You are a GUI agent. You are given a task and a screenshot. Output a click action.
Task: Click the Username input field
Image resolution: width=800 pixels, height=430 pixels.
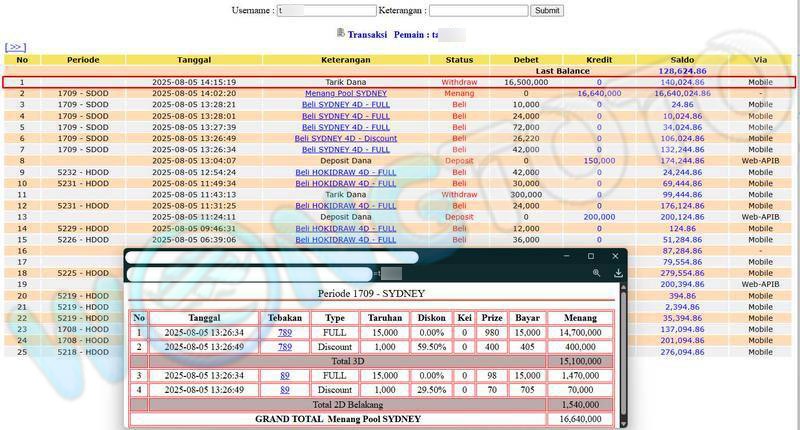(x=327, y=11)
